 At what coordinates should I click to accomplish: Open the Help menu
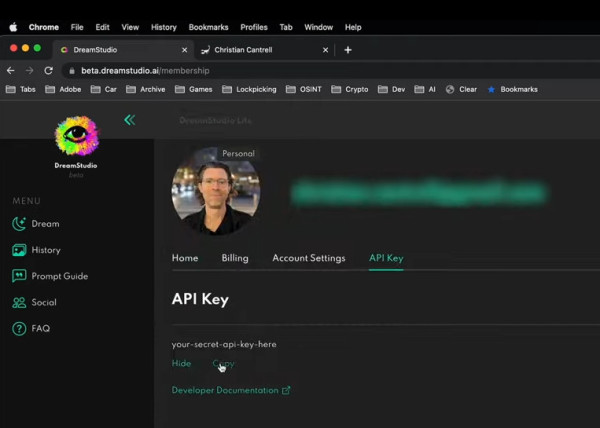353,27
